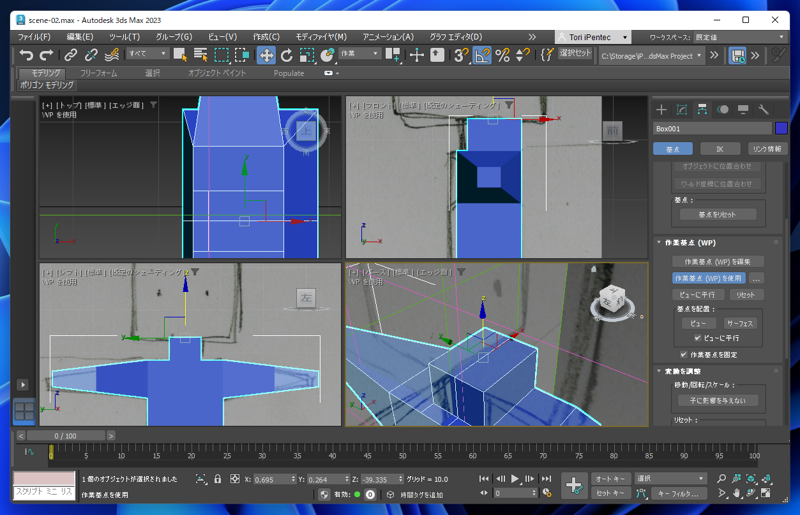The height and width of the screenshot is (515, 800).
Task: Activate the Select Object tool
Action: 180,55
